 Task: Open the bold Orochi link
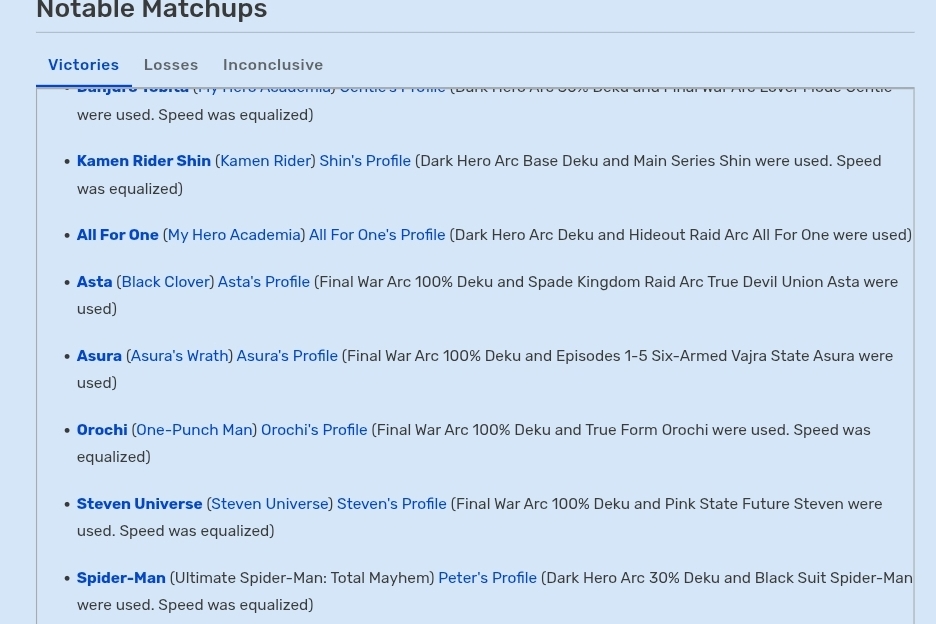102,429
